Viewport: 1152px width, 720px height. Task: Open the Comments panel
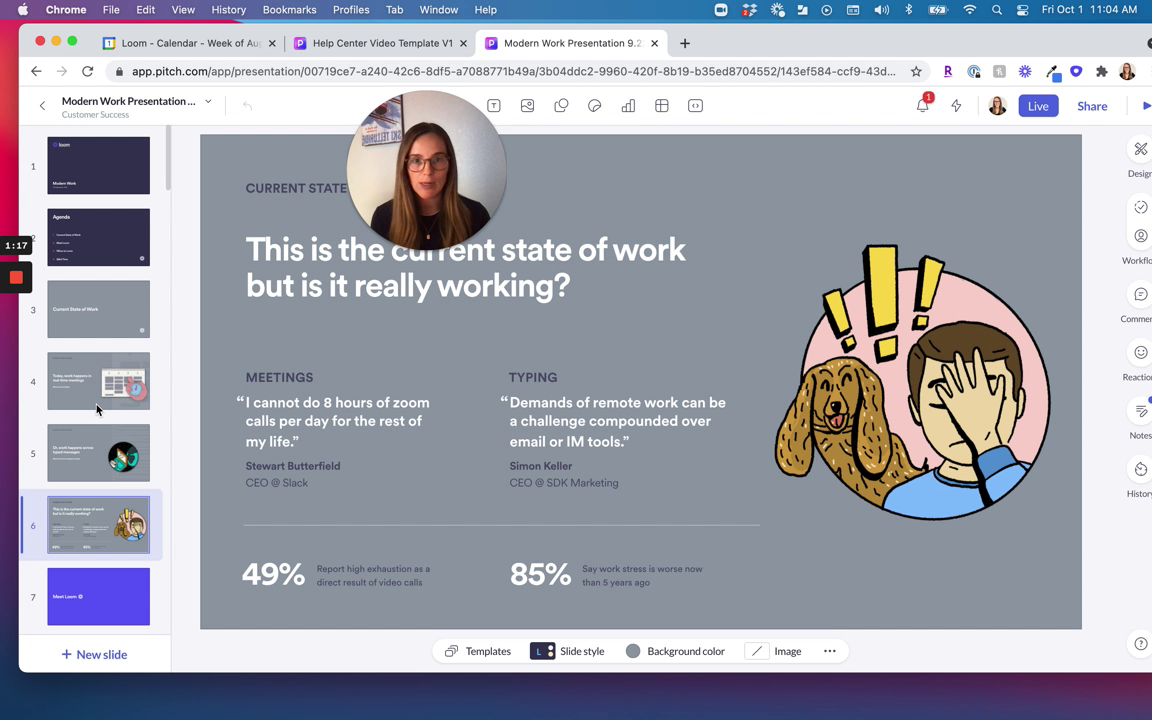pyautogui.click(x=1141, y=294)
